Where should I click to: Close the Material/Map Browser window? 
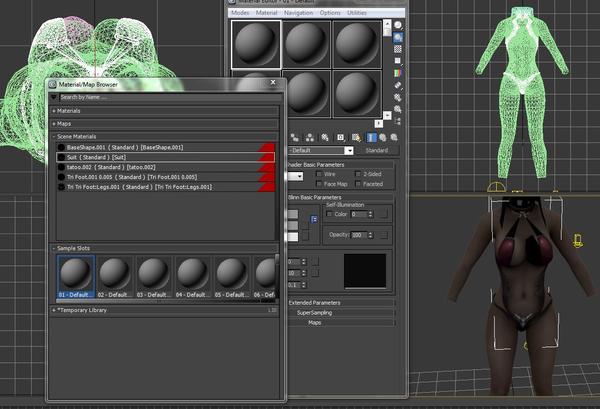[273, 82]
